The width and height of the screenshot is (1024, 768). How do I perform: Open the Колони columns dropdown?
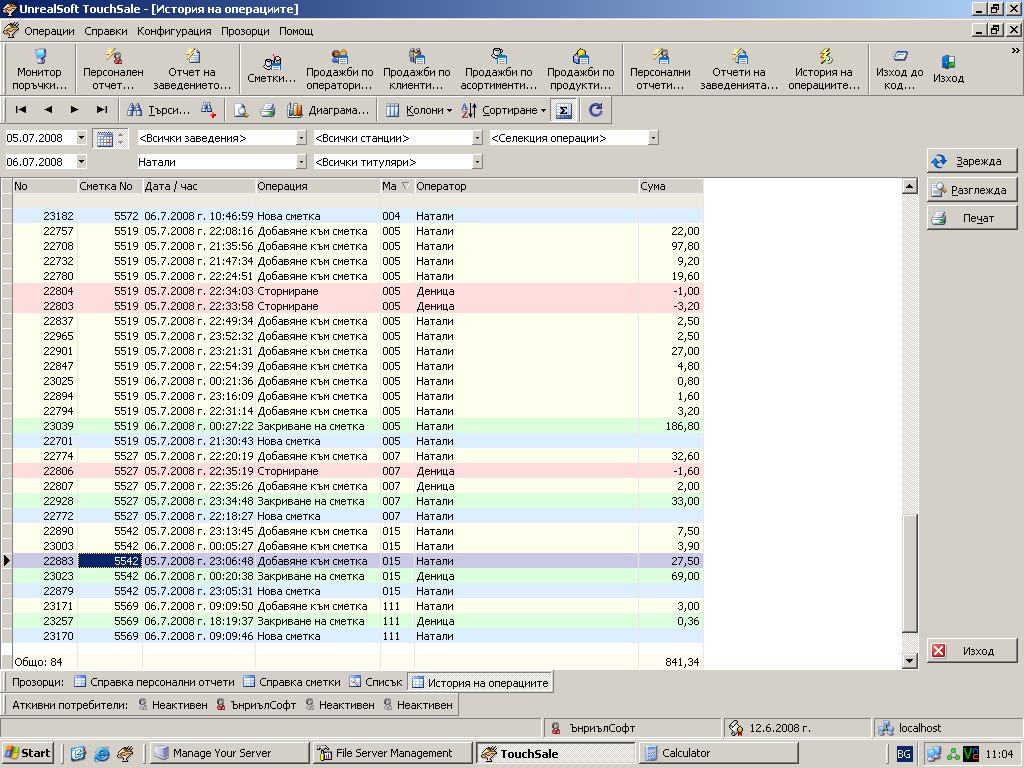point(419,110)
